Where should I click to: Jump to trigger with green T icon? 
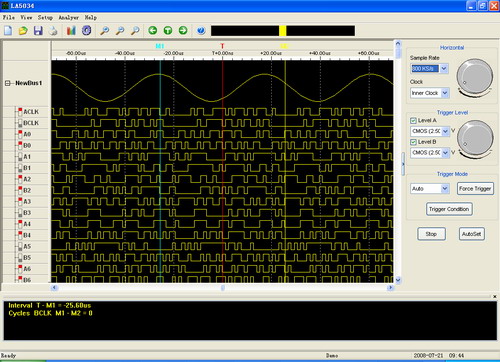(x=168, y=31)
